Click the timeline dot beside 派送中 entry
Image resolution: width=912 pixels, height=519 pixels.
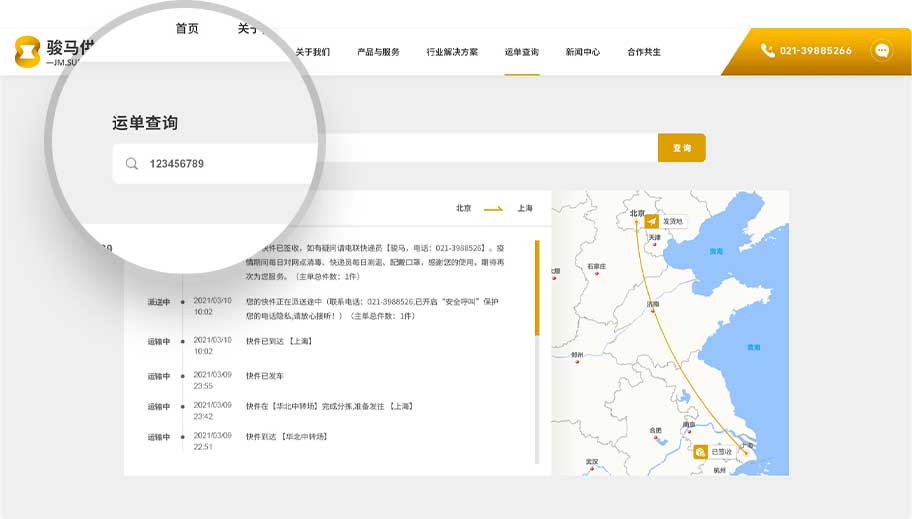tap(182, 302)
